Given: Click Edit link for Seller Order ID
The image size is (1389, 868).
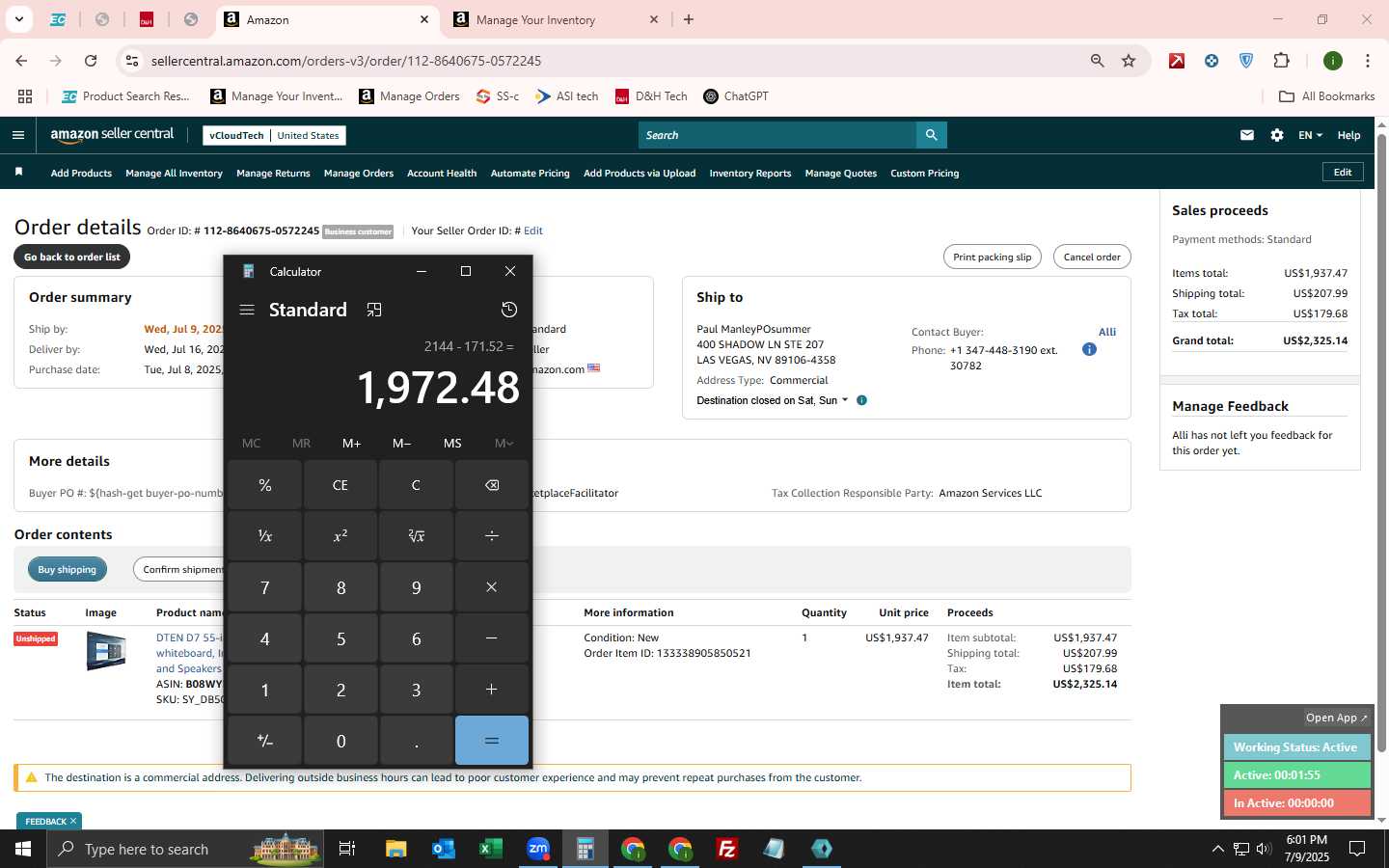Looking at the screenshot, I should point(532,231).
